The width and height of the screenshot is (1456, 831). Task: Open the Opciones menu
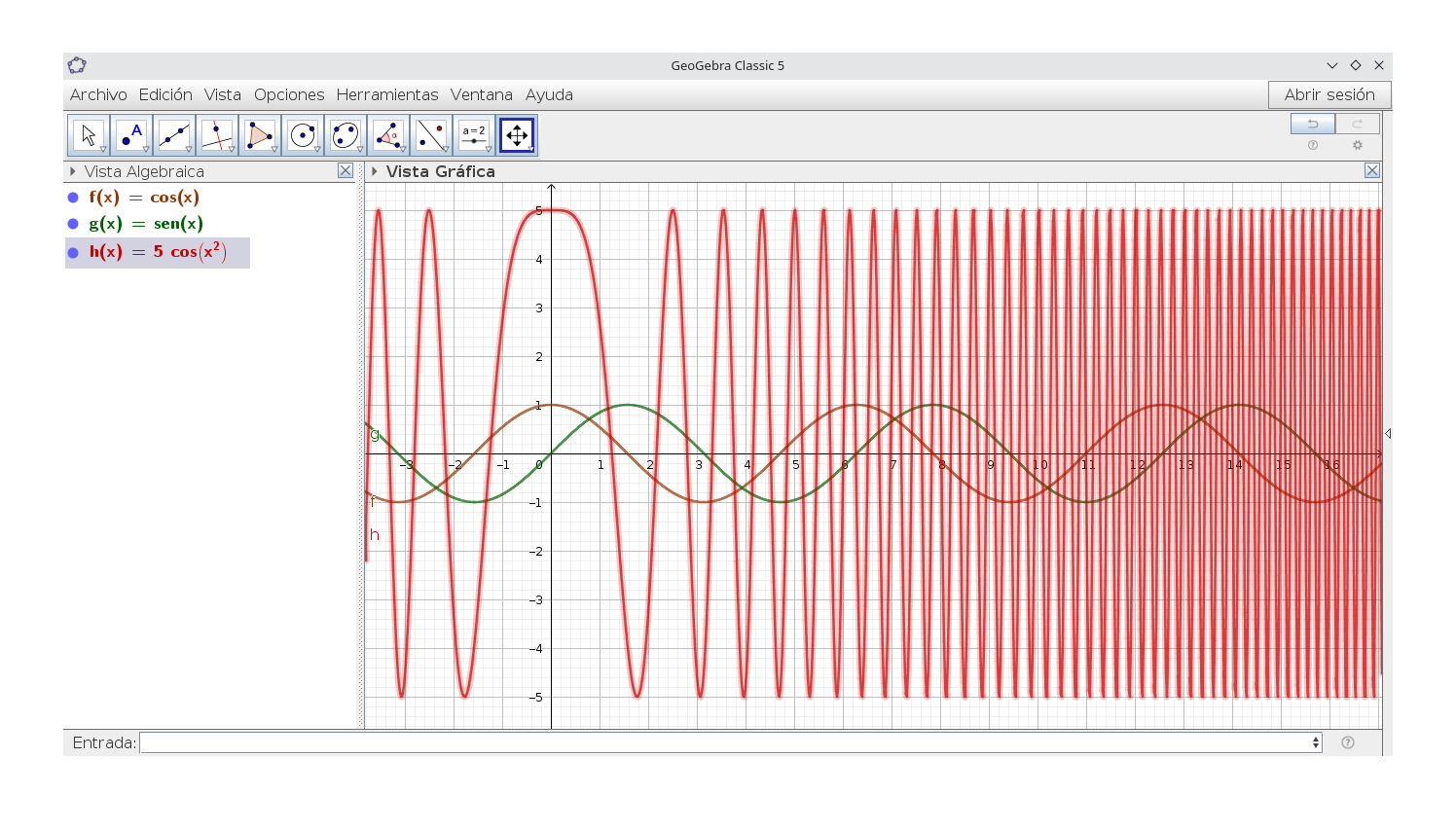coord(289,94)
